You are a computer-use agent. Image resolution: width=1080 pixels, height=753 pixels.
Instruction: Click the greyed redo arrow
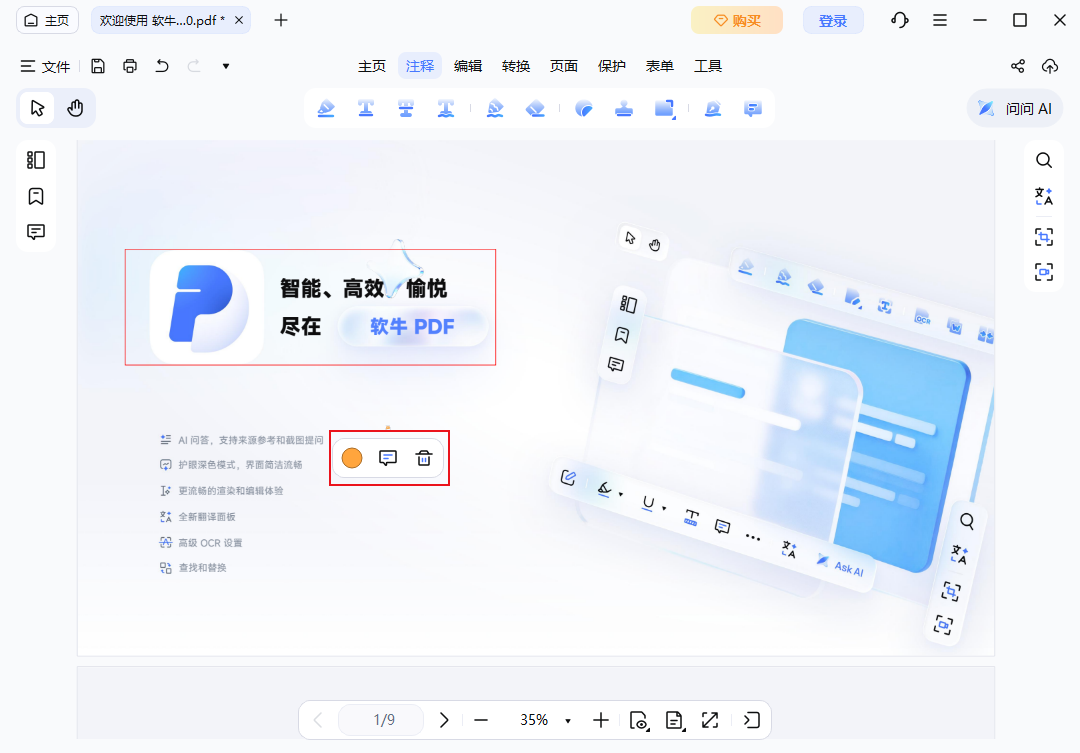[194, 66]
